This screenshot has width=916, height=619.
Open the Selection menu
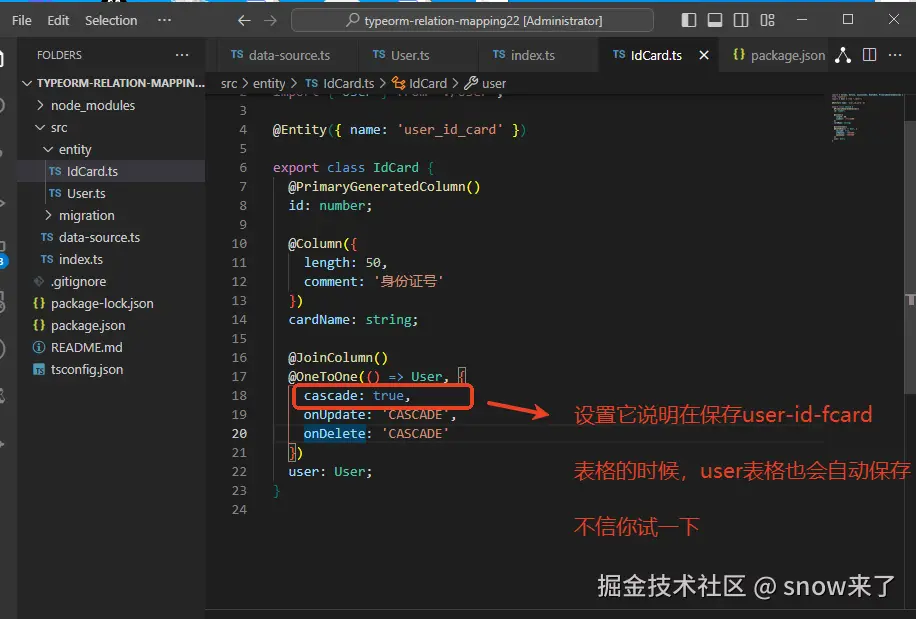pos(111,20)
